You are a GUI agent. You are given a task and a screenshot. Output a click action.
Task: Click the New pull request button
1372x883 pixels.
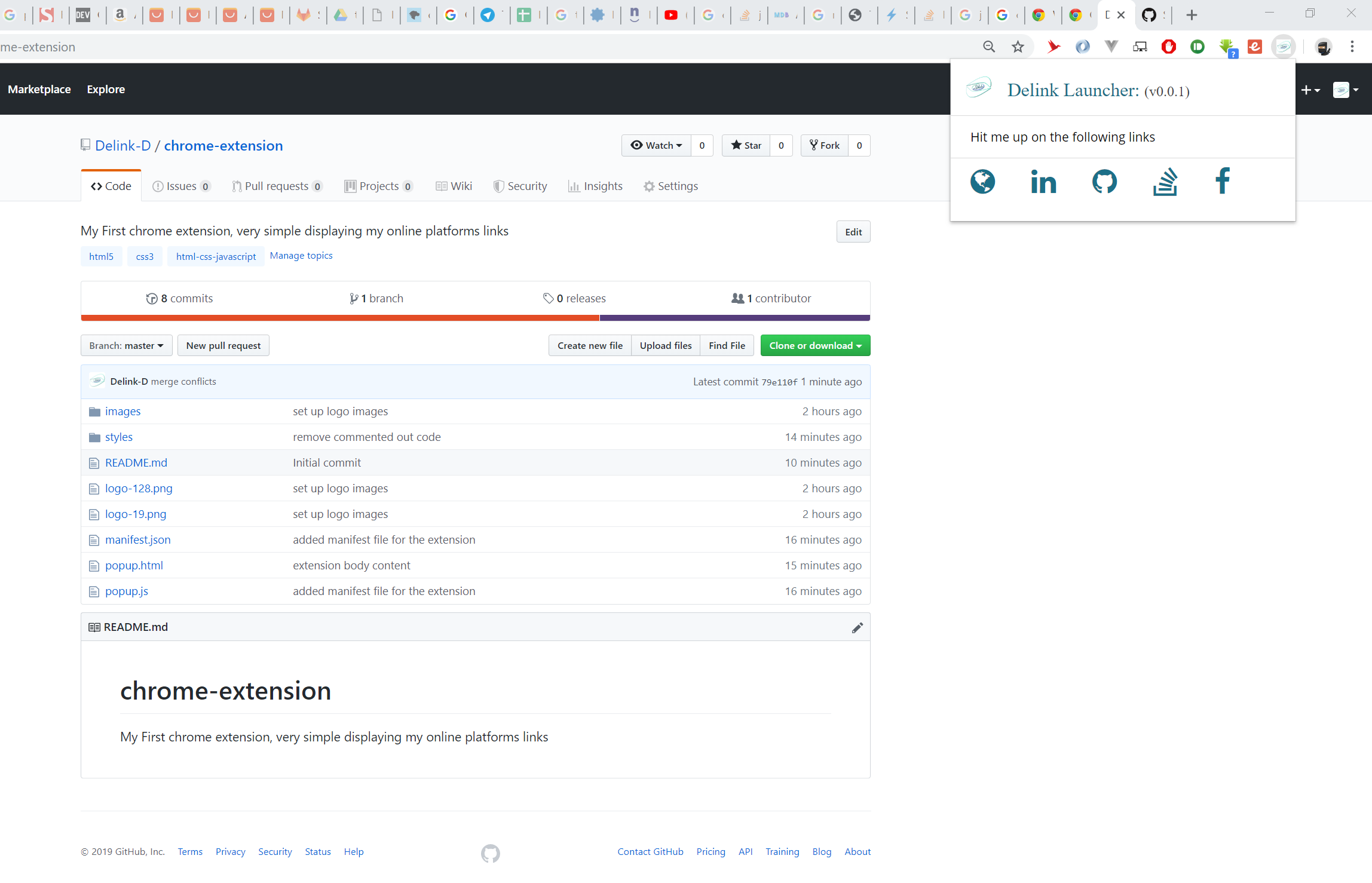click(x=223, y=345)
